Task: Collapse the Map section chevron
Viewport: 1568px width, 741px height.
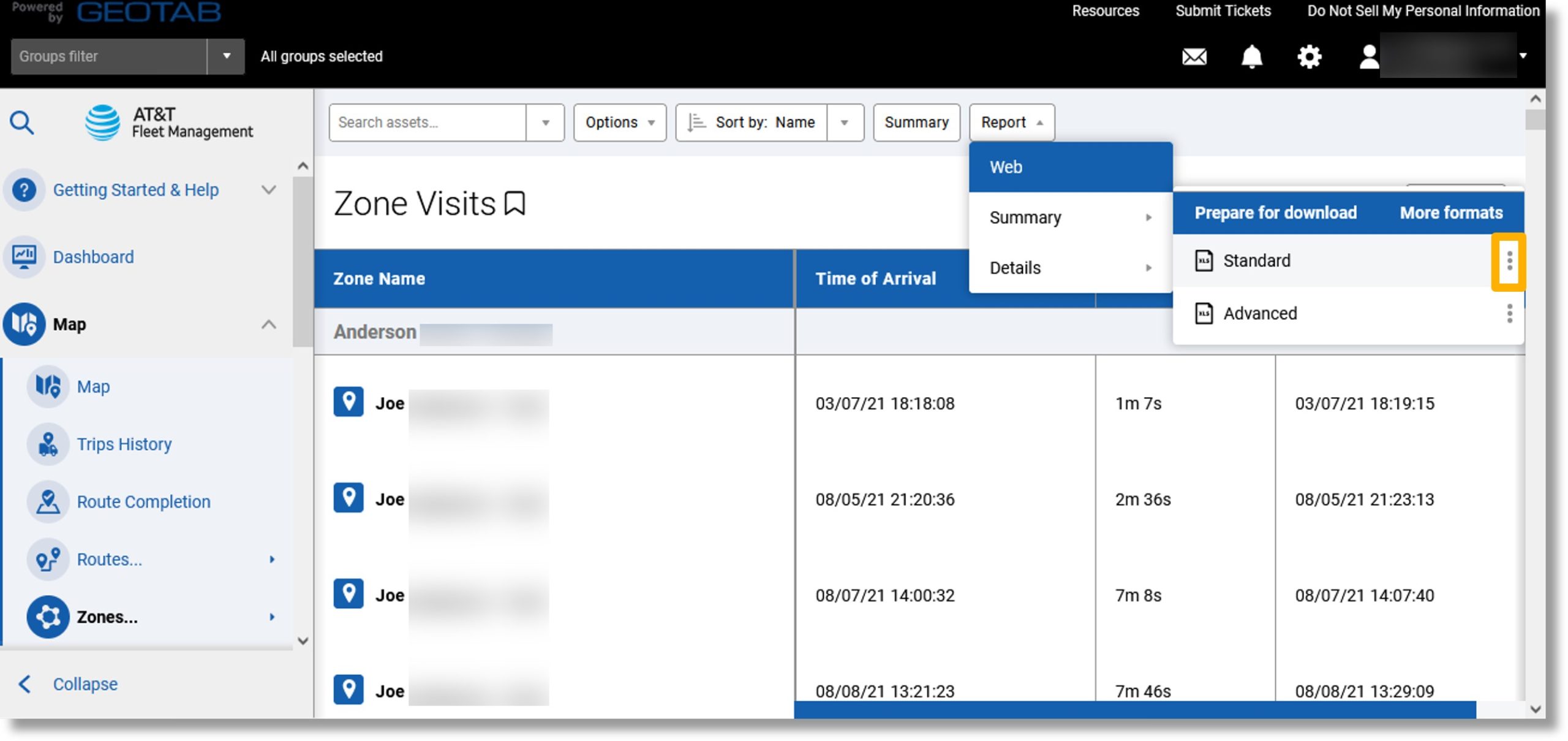Action: point(268,324)
